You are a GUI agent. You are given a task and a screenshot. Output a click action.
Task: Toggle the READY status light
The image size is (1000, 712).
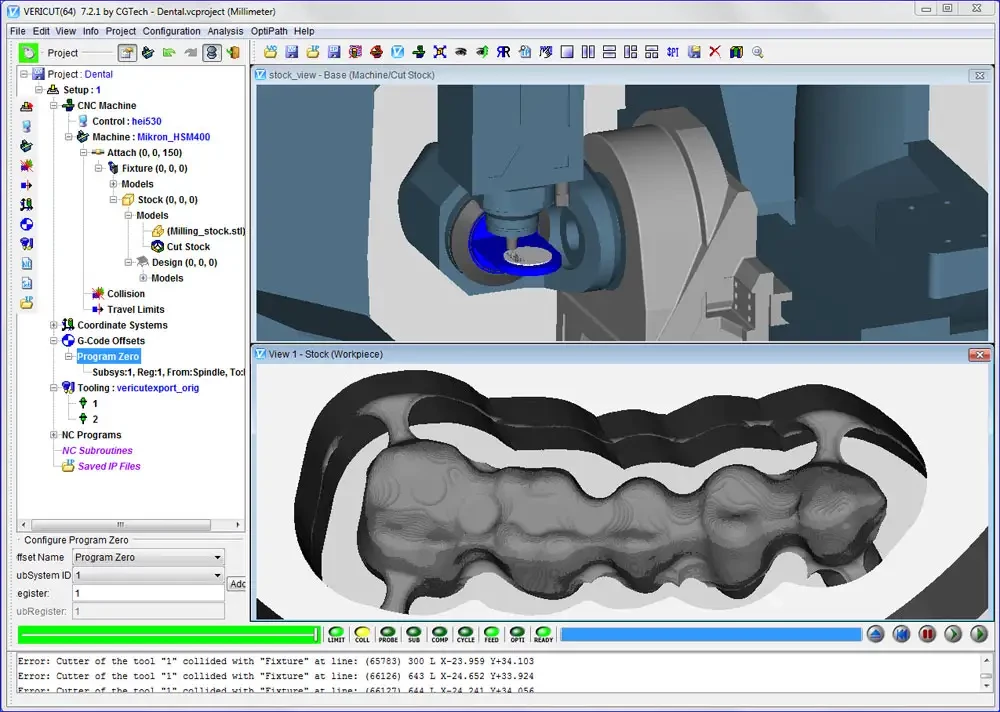coord(543,634)
